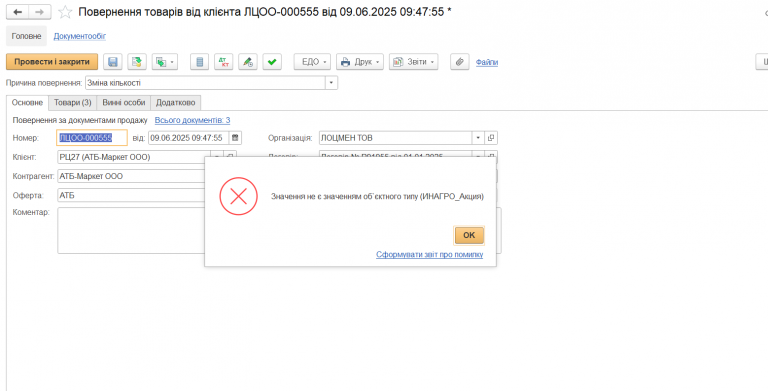768x391 pixels.
Task: Show Дт/Кт accounting entries
Action: pos(224,62)
